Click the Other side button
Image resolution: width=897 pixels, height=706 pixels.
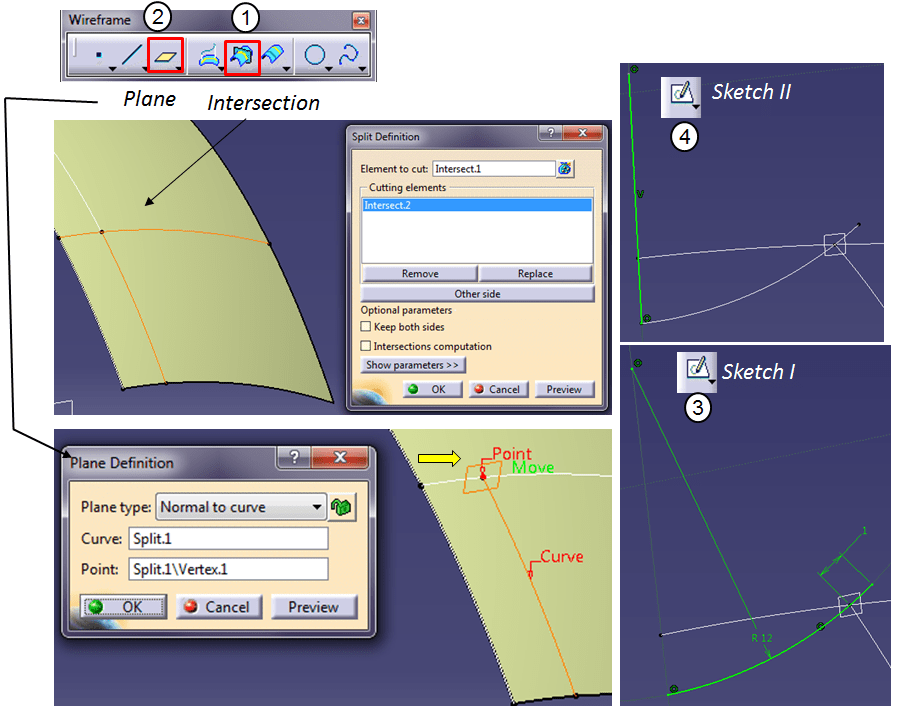point(477,294)
